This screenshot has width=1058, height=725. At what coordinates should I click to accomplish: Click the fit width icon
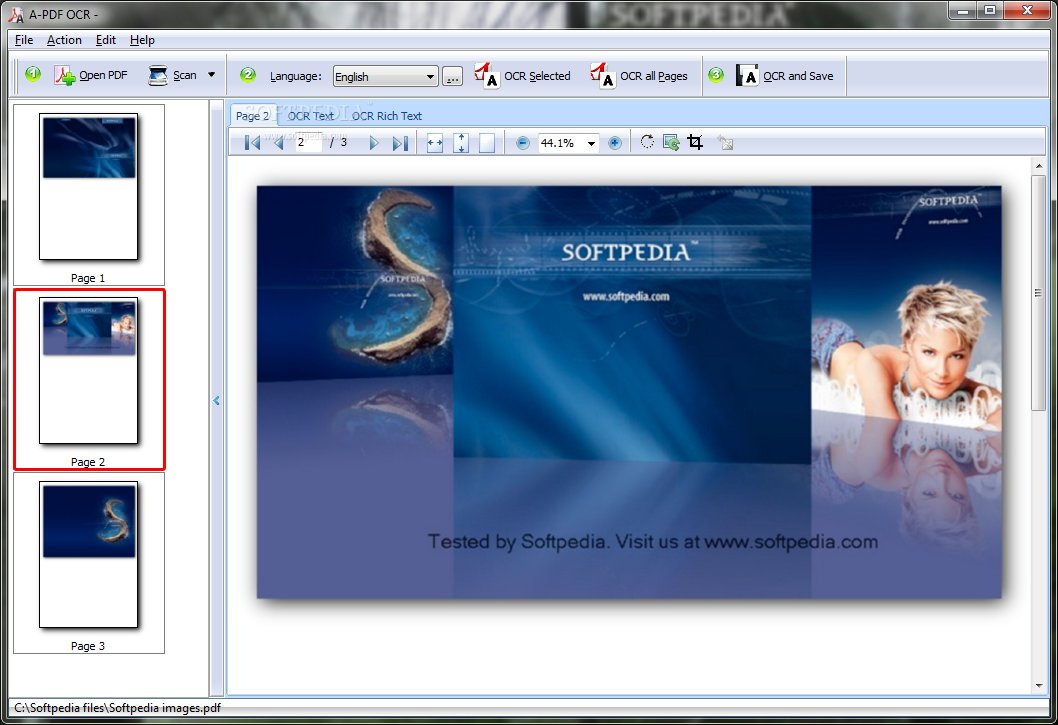(435, 142)
